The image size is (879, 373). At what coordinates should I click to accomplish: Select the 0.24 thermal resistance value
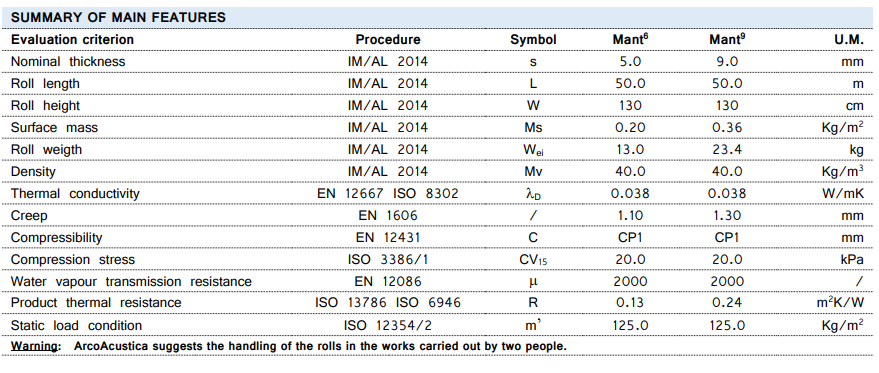(727, 303)
